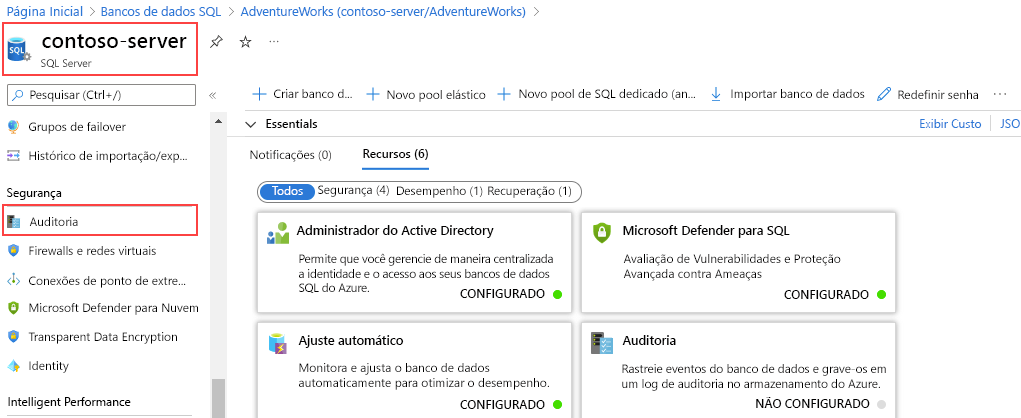The image size is (1021, 418).
Task: Click the Conexões de ponto de extremidade icon
Action: tap(14, 281)
